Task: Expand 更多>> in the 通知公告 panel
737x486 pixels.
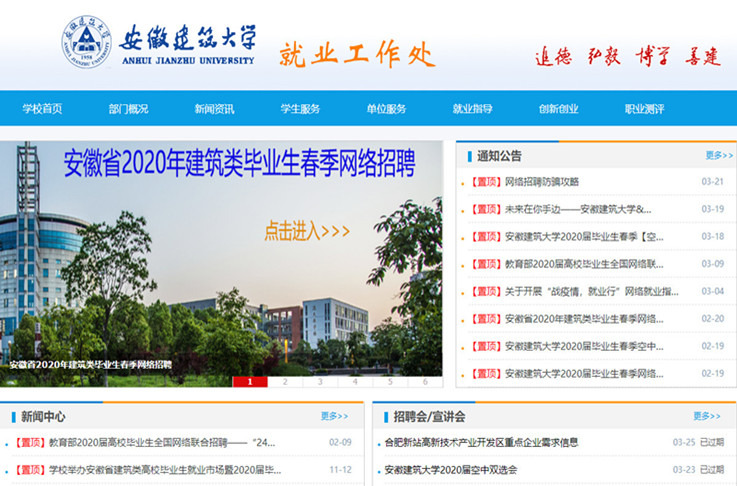Action: point(719,156)
